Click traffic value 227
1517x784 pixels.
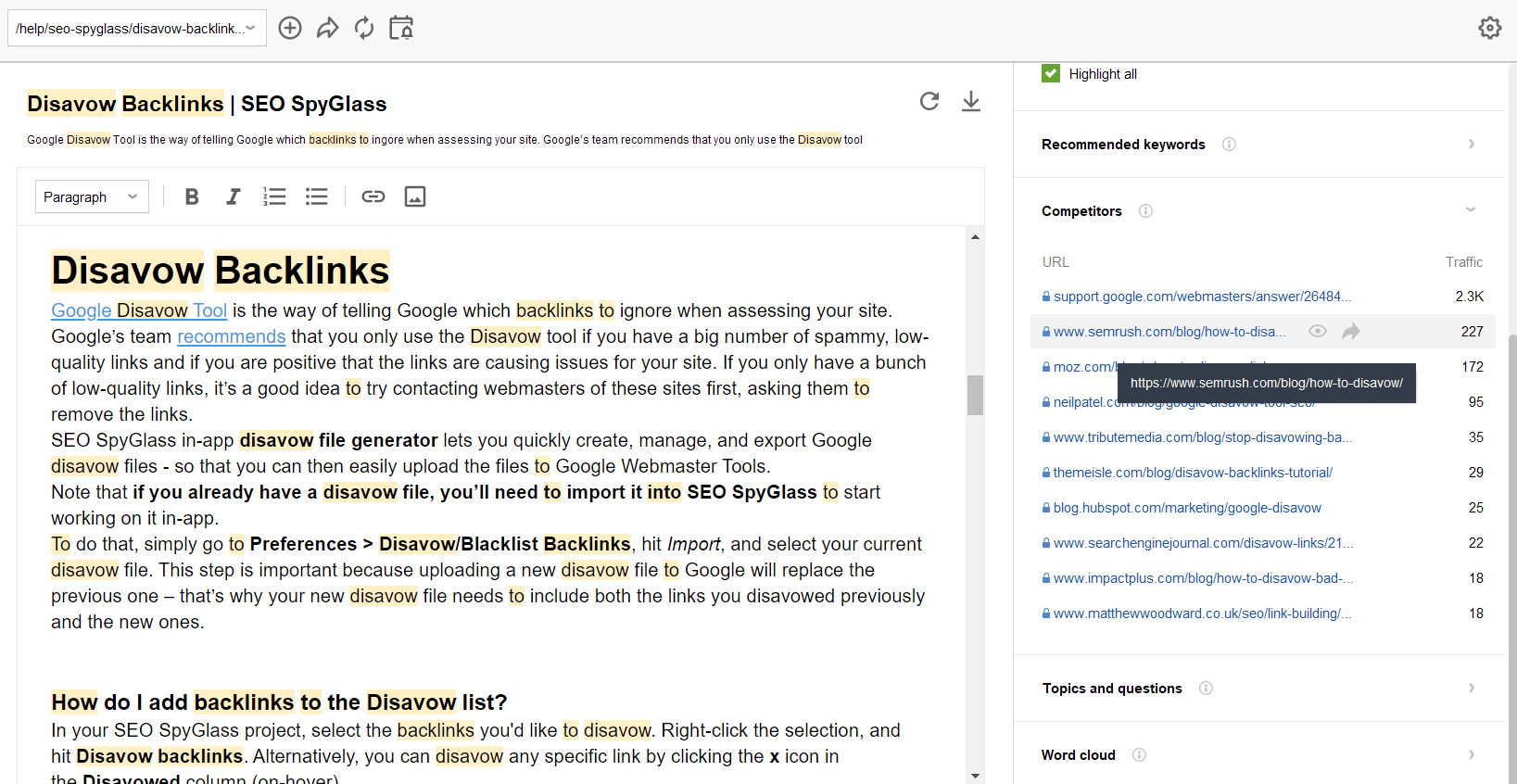click(x=1472, y=332)
